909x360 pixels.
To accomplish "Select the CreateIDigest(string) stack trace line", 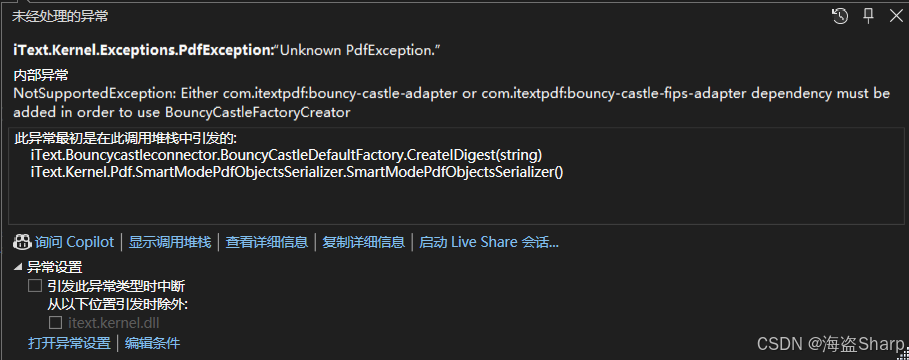I will click(x=286, y=155).
